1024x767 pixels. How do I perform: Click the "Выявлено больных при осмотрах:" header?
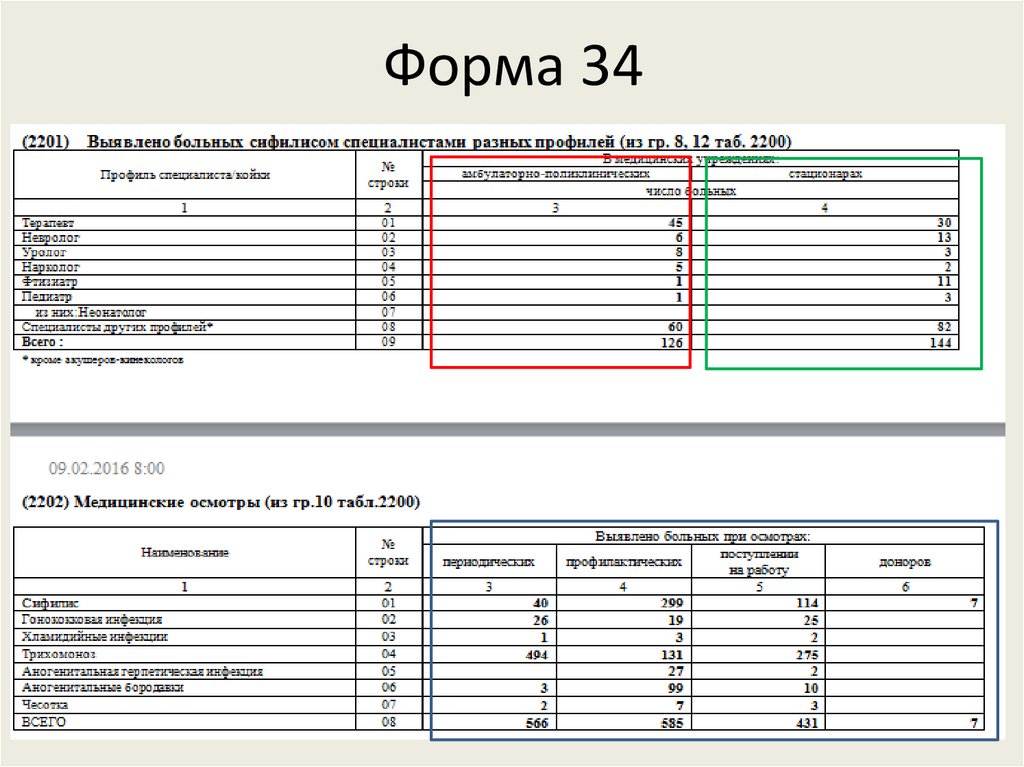tap(703, 536)
